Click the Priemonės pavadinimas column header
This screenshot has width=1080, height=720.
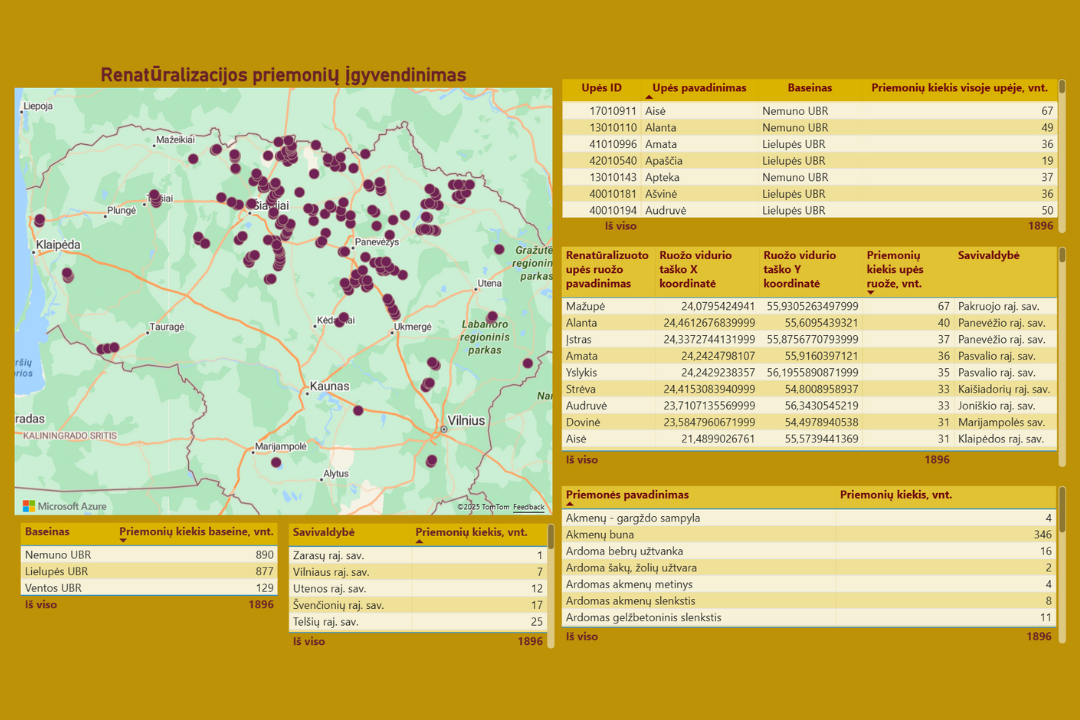(627, 495)
